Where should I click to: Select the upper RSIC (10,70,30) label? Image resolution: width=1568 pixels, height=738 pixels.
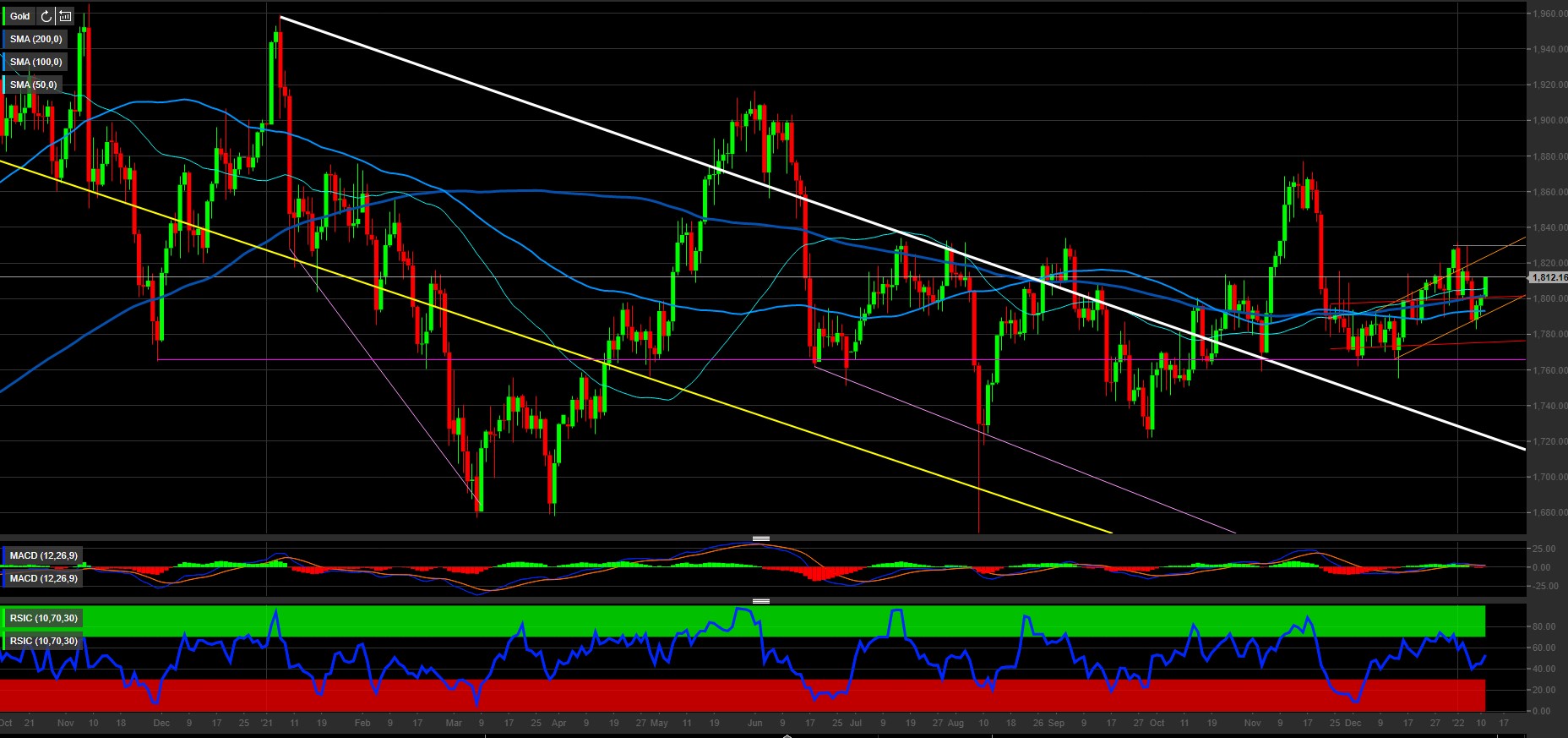(x=43, y=618)
